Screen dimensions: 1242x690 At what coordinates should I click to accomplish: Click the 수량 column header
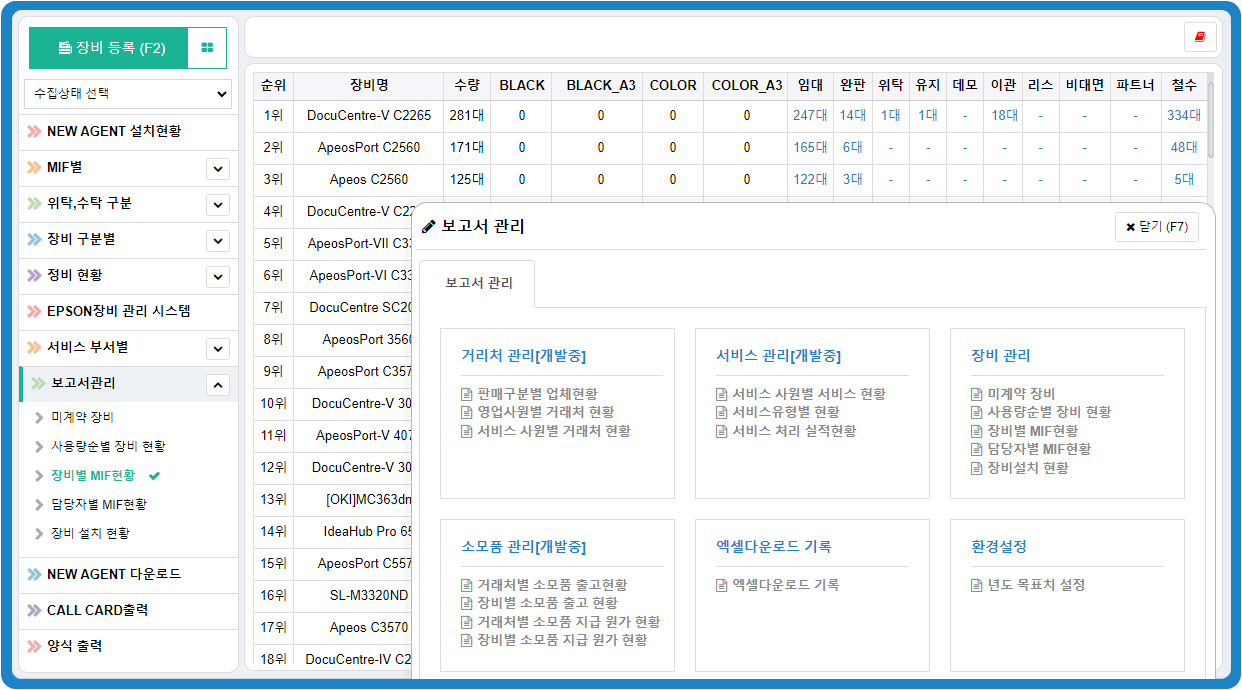(x=467, y=85)
